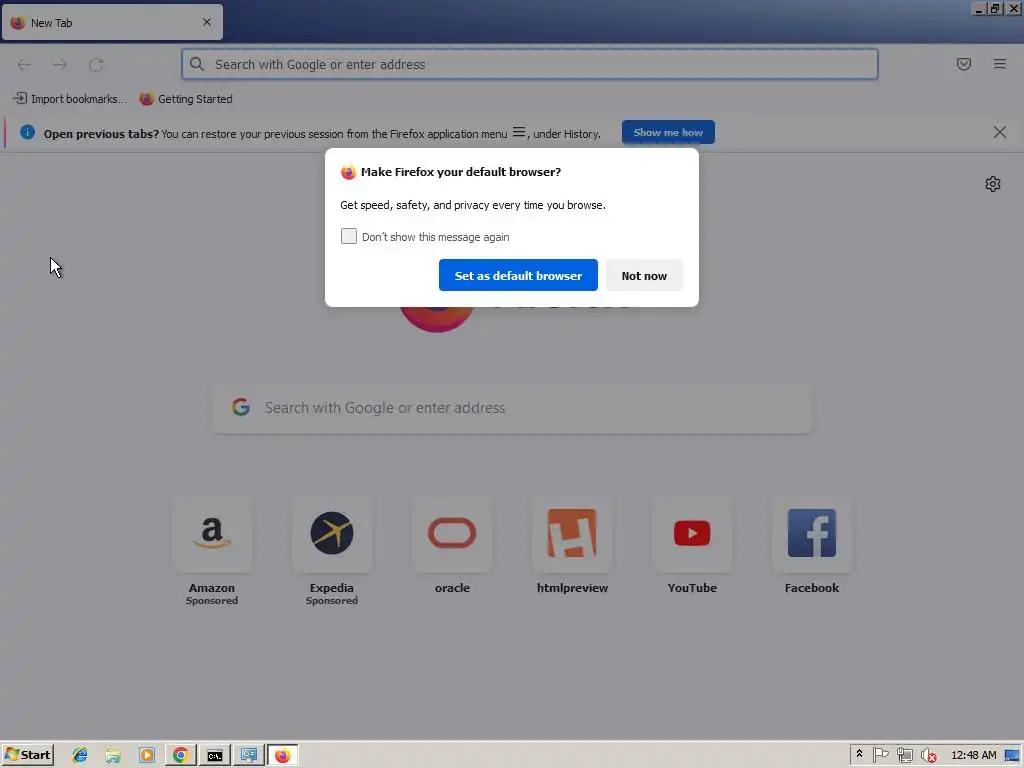1024x768 pixels.
Task: Click Set as default browser button
Action: click(x=518, y=276)
